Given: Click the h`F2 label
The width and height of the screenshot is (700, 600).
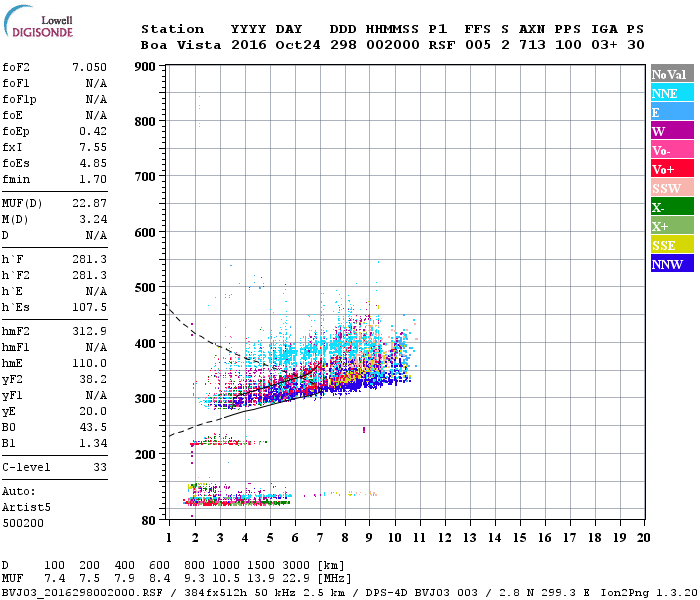Looking at the screenshot, I should [16, 275].
